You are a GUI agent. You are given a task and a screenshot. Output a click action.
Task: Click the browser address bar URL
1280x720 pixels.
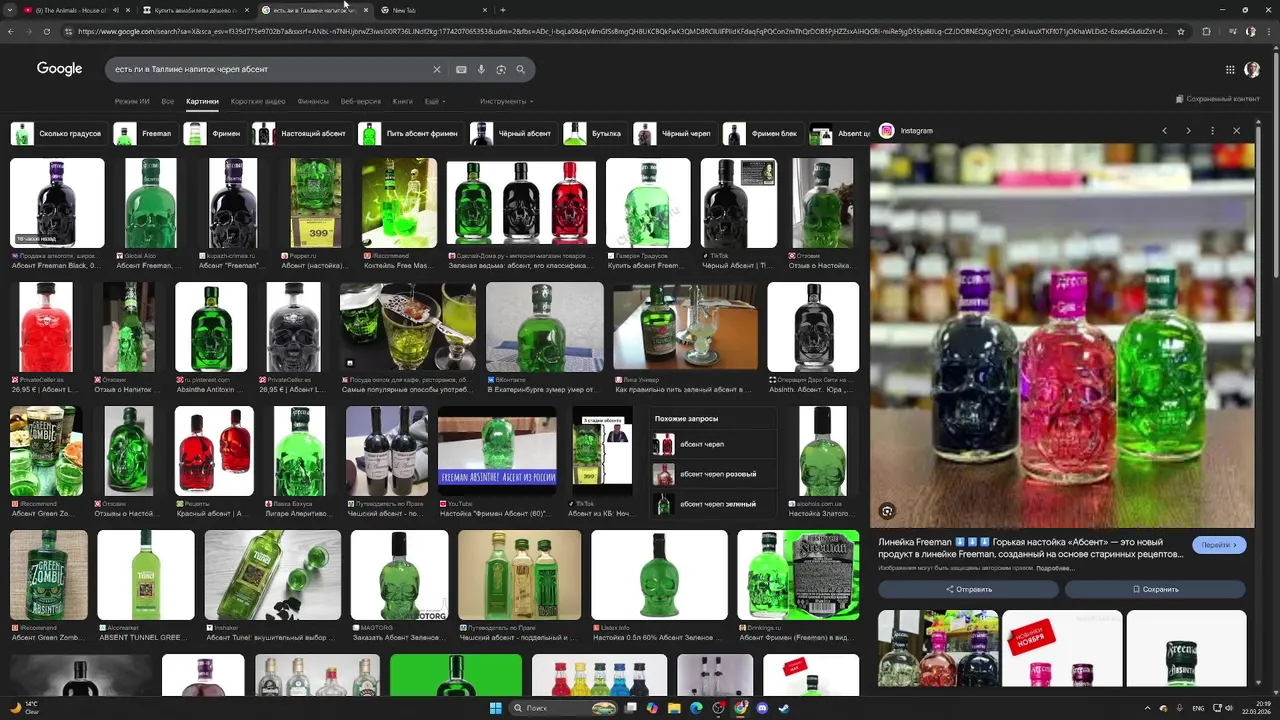(620, 31)
